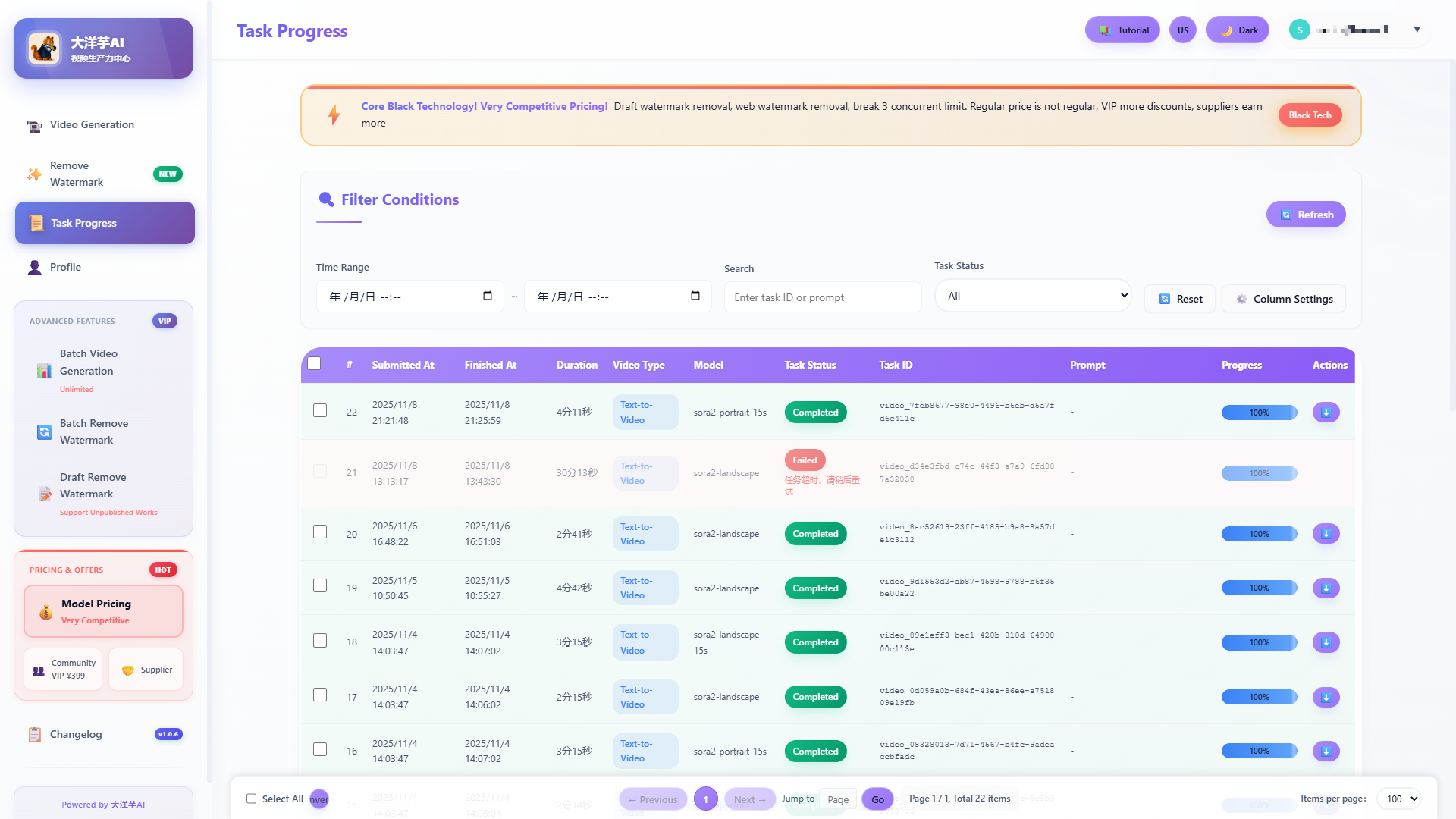Open Batch Video Generation feature
This screenshot has width=1456, height=819.
point(89,362)
